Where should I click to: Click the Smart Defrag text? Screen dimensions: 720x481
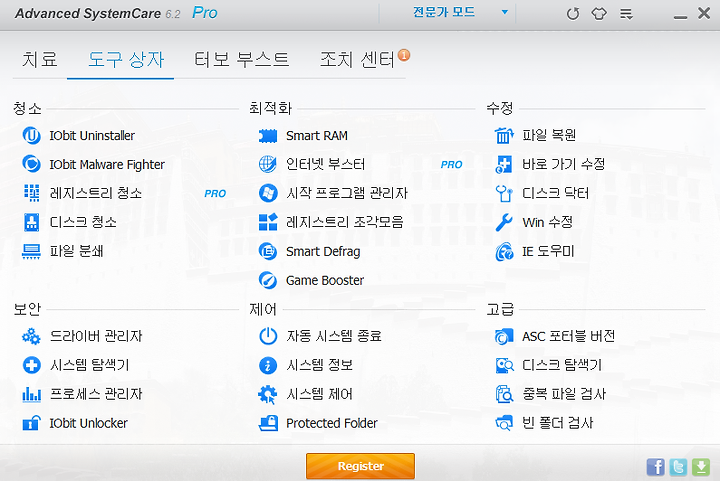coord(323,252)
